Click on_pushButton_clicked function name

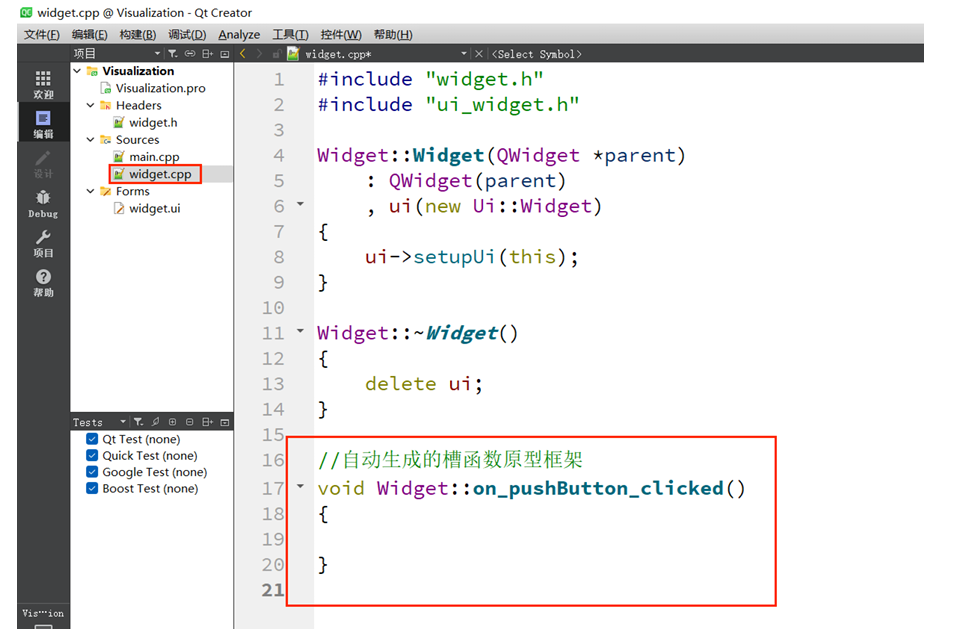pos(598,488)
